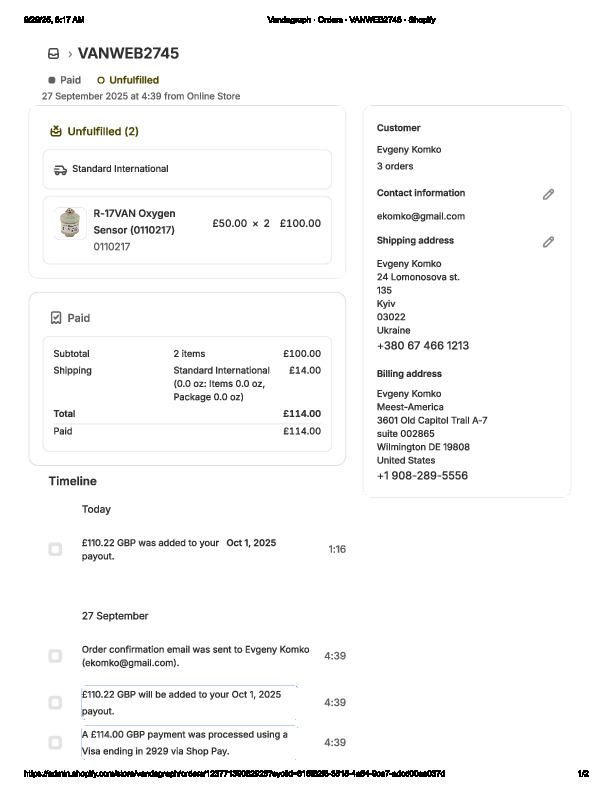Image resolution: width=612 pixels, height=792 pixels.
Task: Open the R-17VAN Oxygen Sensor product link
Action: point(134,221)
